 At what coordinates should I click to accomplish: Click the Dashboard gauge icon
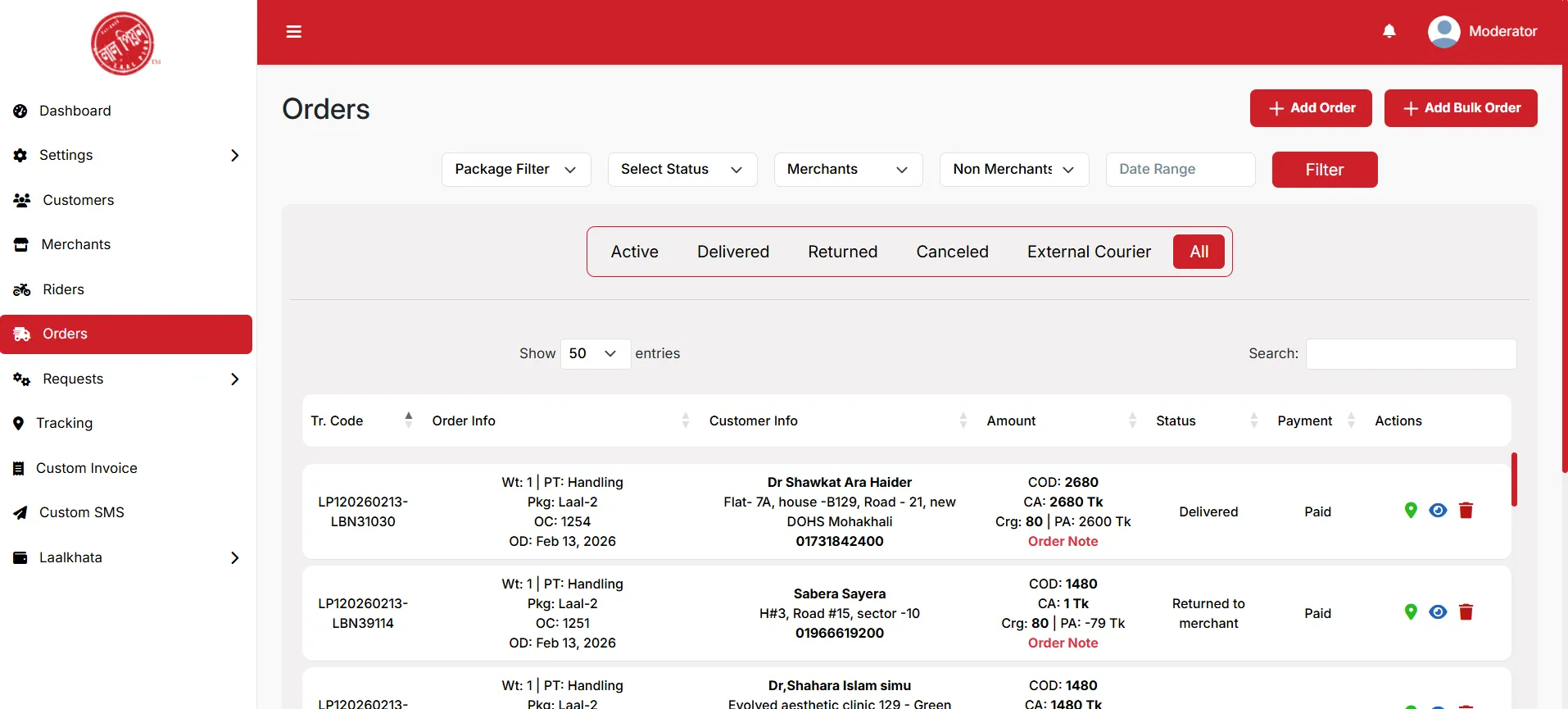click(x=20, y=111)
